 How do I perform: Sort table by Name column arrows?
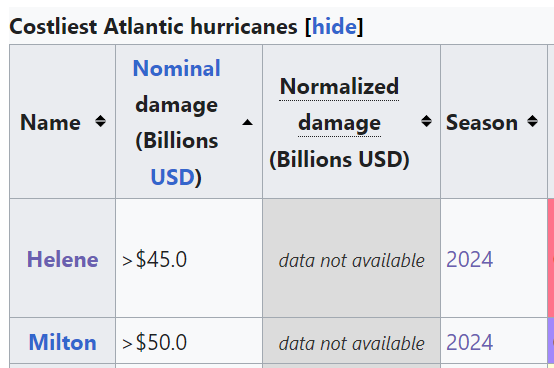click(x=100, y=121)
